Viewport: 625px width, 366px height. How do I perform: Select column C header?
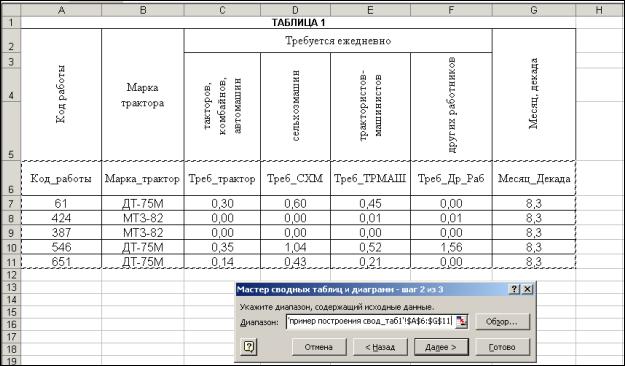(222, 10)
